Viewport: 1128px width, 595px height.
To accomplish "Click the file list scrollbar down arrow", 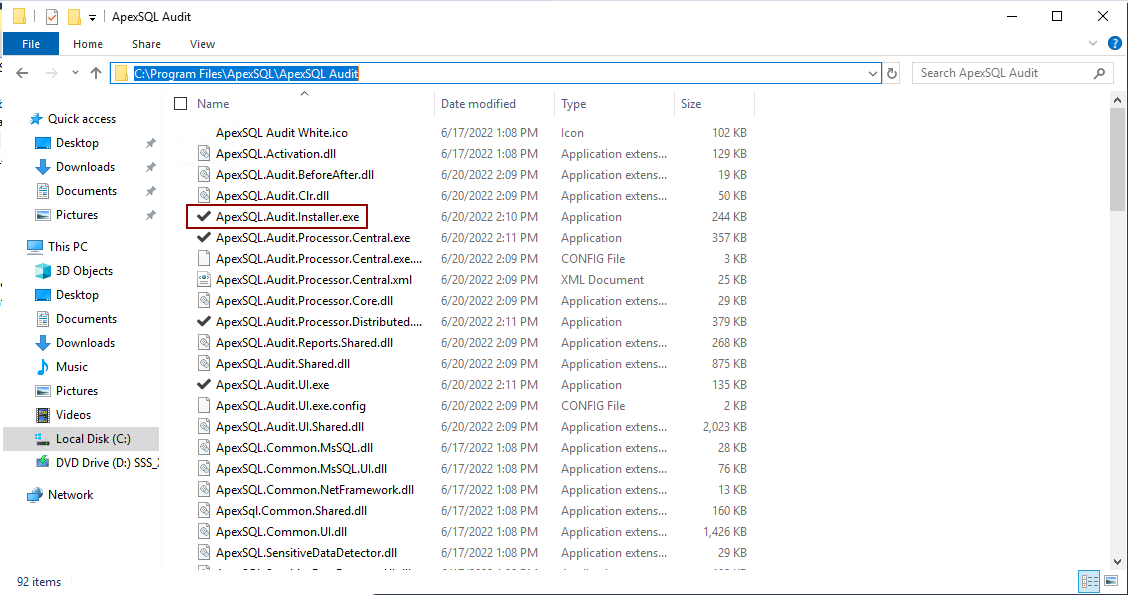I will point(1118,561).
